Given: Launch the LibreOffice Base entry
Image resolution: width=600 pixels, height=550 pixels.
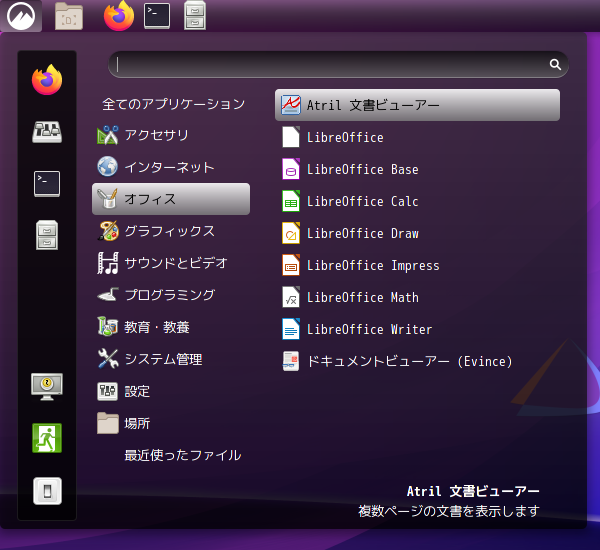Looking at the screenshot, I should coord(417,169).
